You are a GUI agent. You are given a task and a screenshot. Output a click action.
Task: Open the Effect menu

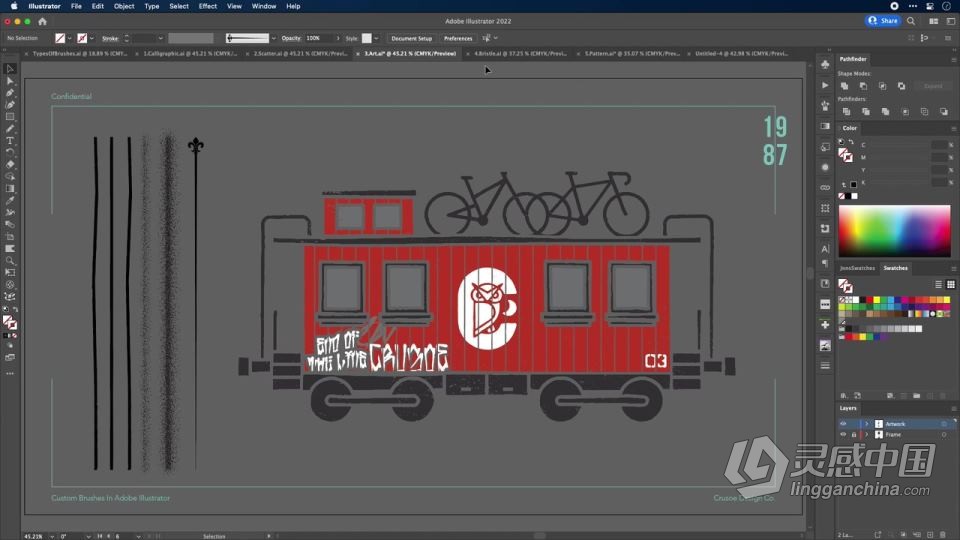(x=208, y=6)
